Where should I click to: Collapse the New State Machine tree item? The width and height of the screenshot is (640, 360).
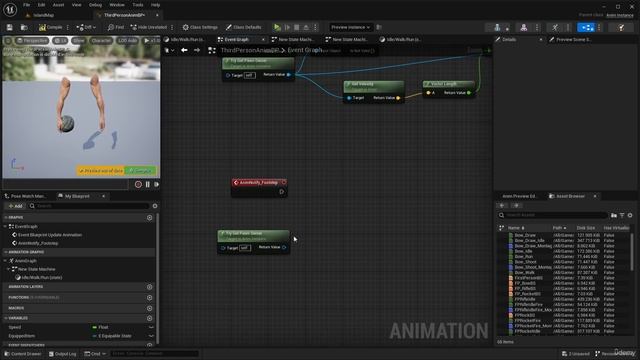pyautogui.click(x=9, y=269)
